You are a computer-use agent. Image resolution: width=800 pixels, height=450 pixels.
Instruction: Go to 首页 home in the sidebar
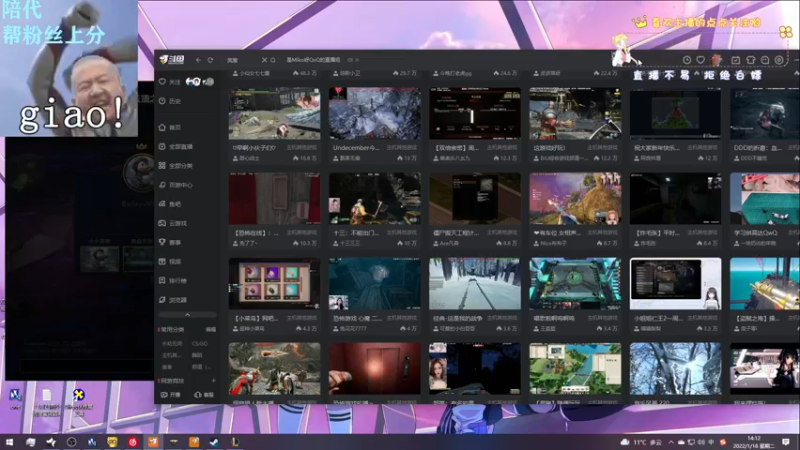(x=170, y=127)
